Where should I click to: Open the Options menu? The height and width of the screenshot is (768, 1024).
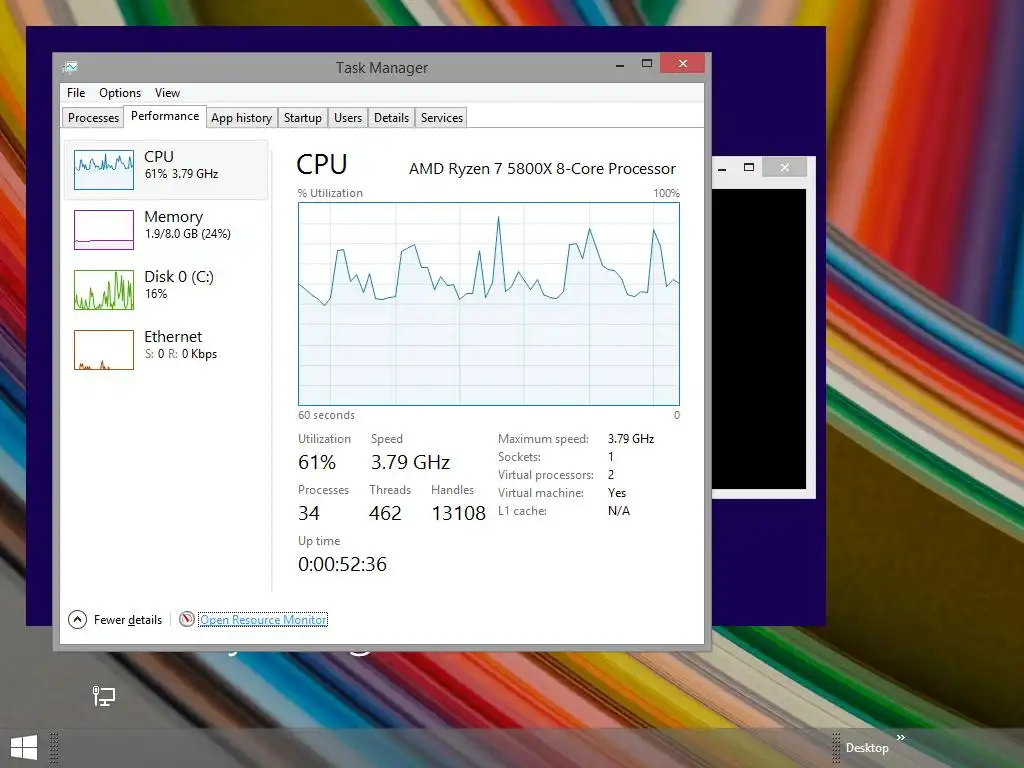120,93
